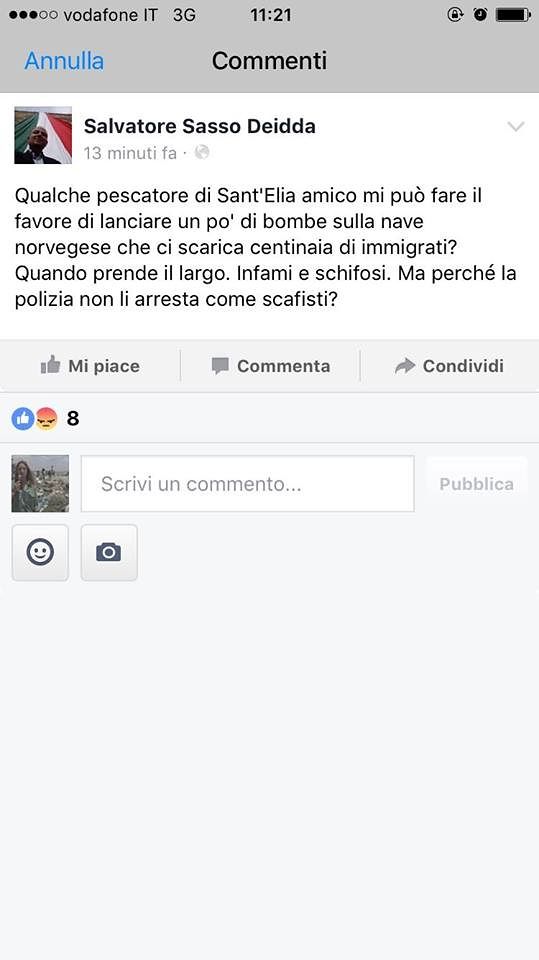Tap the battery icon in status bar
The height and width of the screenshot is (960, 539).
tap(513, 15)
